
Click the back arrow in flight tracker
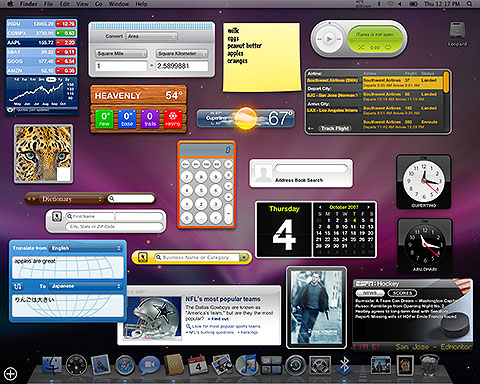pos(311,128)
